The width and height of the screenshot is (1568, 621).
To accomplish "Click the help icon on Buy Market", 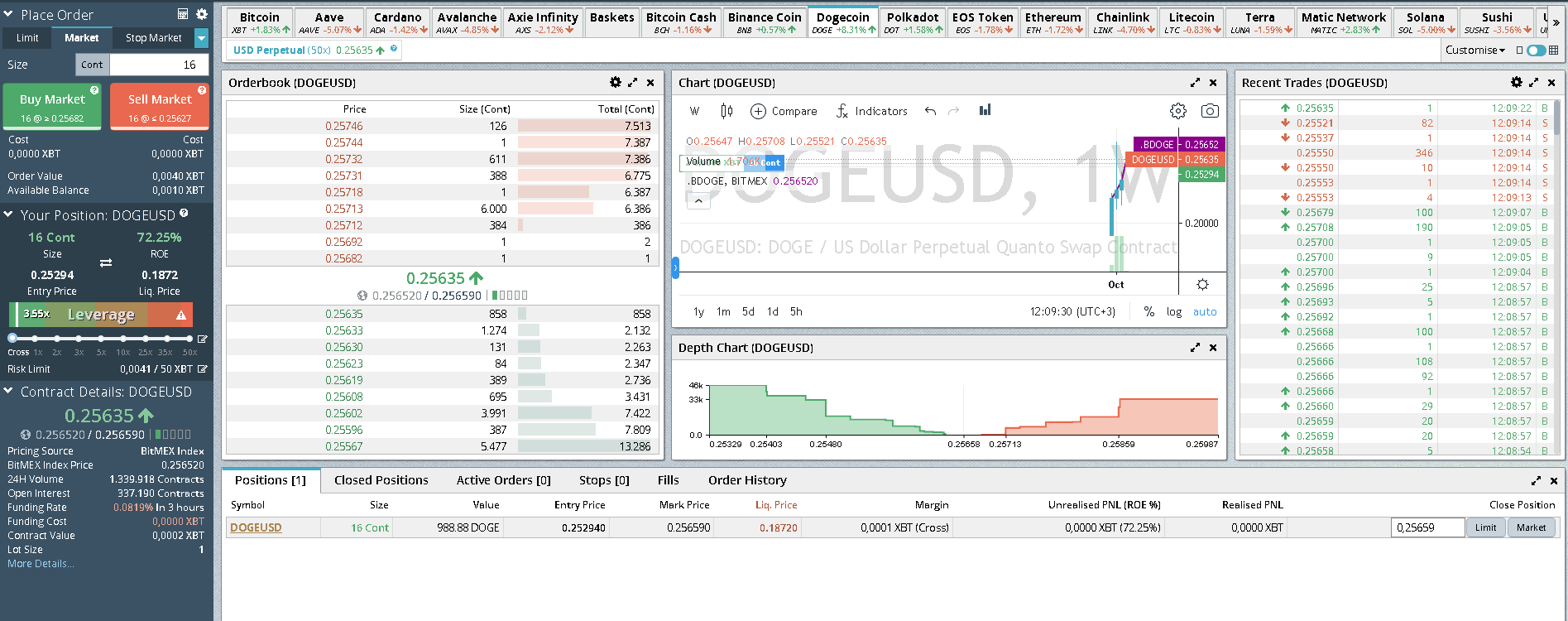I will click(x=94, y=90).
